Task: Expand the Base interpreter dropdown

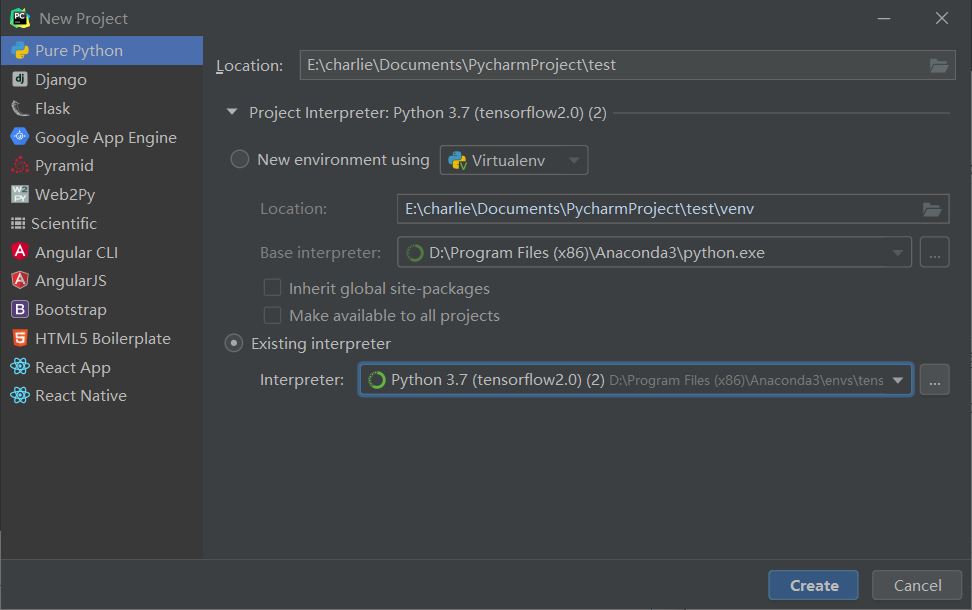Action: pyautogui.click(x=899, y=252)
